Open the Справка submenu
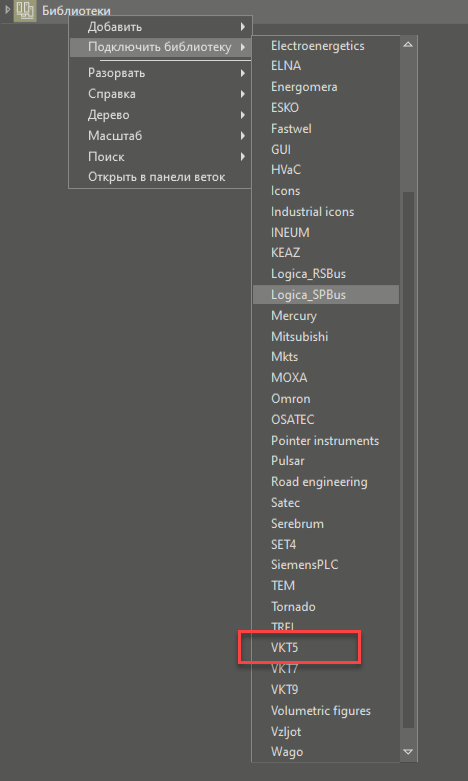468x781 pixels. (x=160, y=94)
